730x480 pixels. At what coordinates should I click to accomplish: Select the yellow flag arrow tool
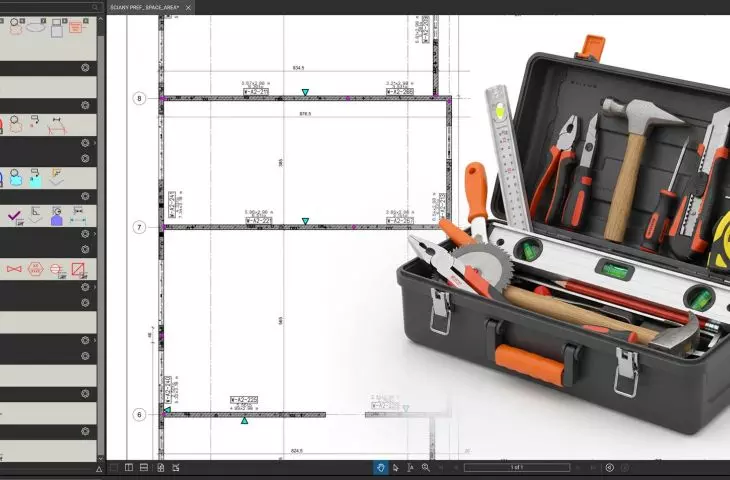pyautogui.click(x=56, y=176)
